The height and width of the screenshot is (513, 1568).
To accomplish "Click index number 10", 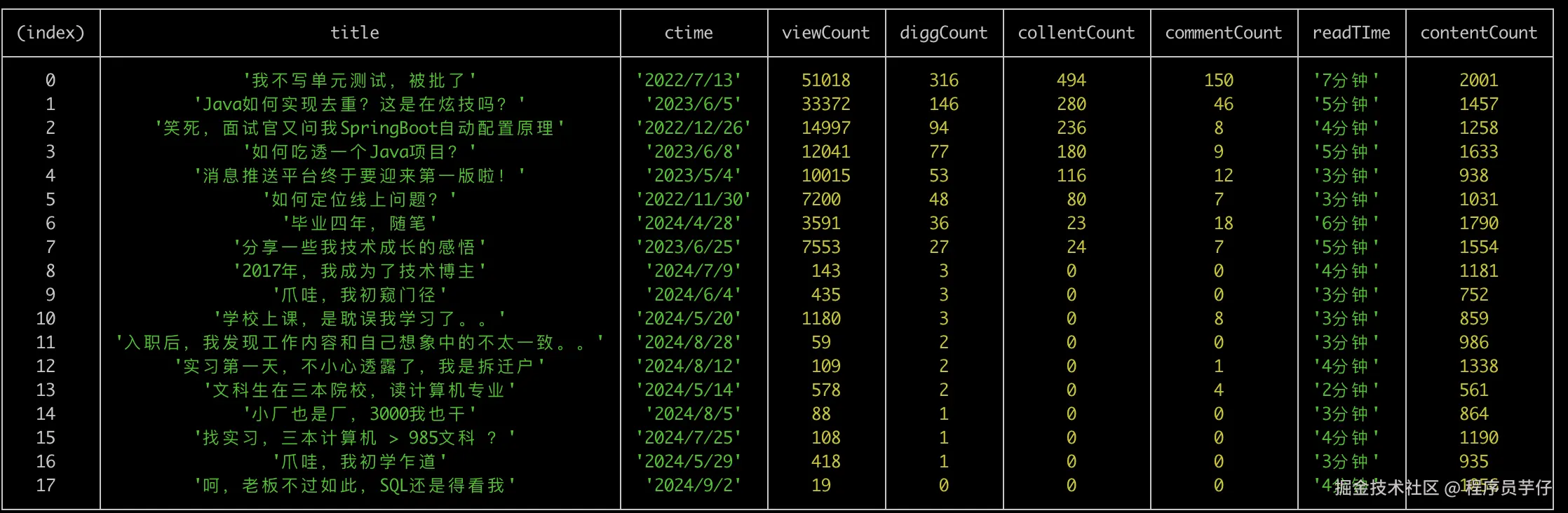I will click(x=46, y=319).
